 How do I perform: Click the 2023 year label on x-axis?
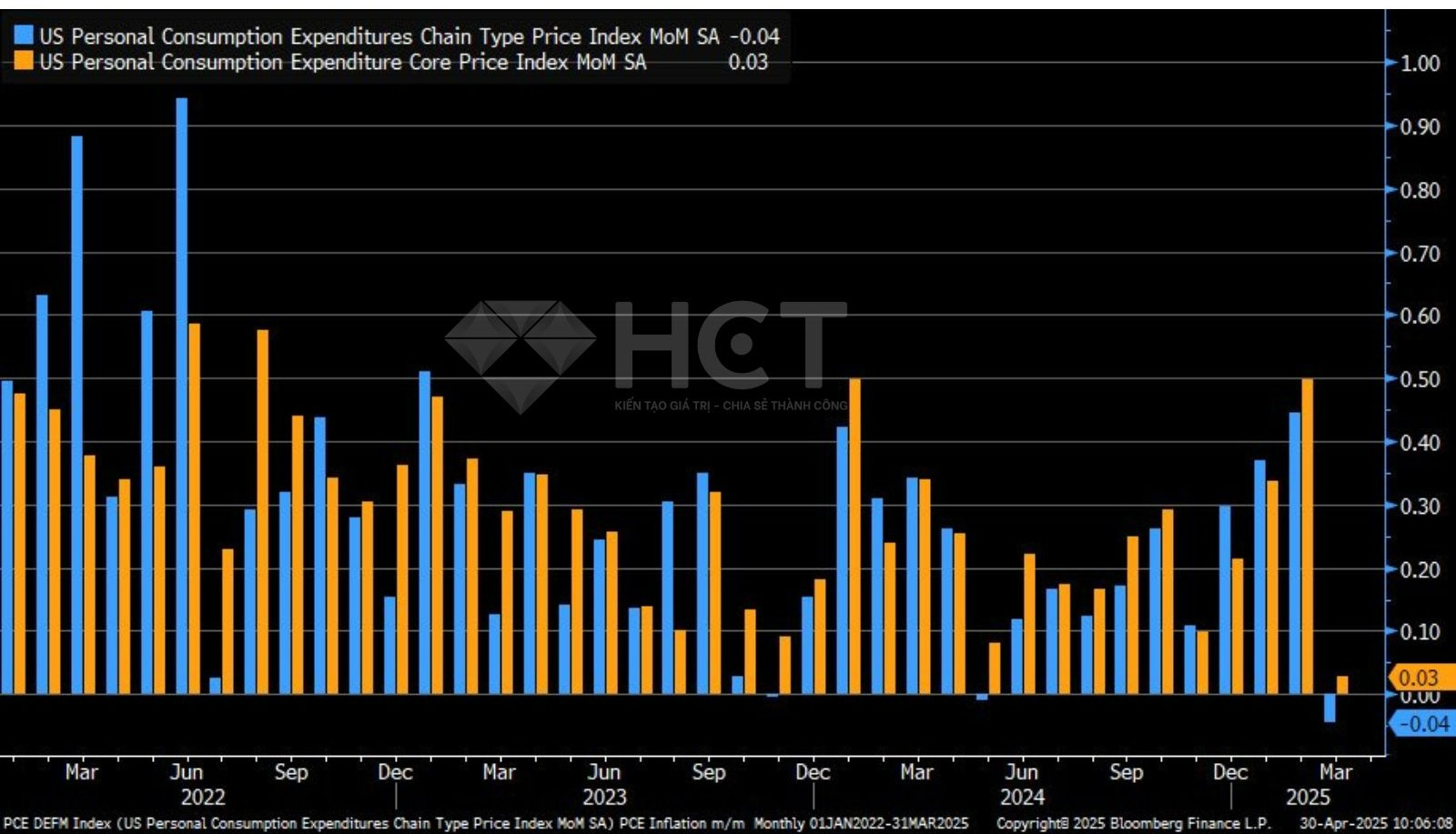tap(604, 798)
